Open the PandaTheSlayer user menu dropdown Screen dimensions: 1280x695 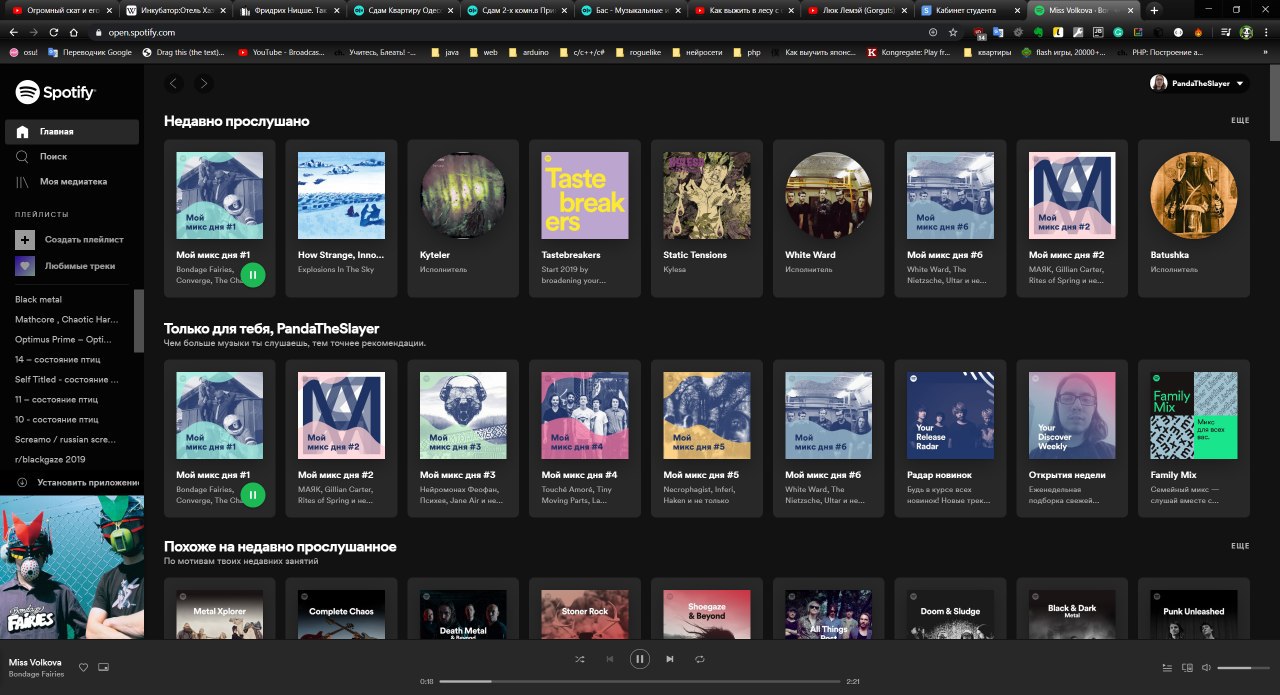point(1199,84)
